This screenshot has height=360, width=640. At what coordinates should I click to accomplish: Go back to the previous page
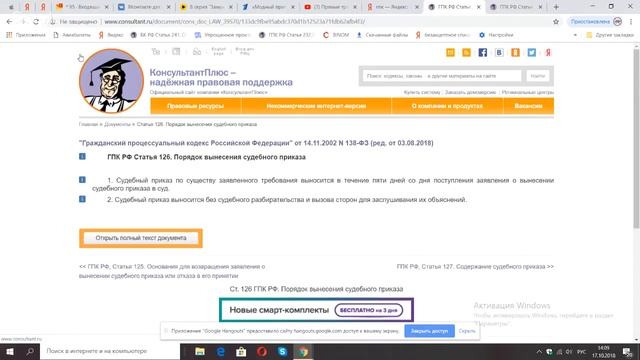point(9,22)
